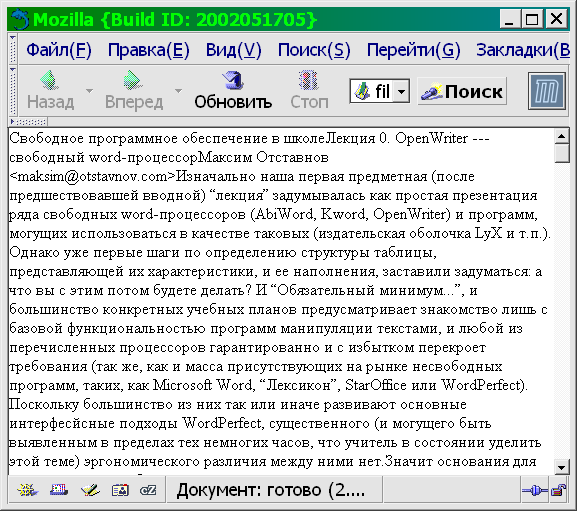Expand the collapsed toolbar grippy below navigation

coord(28,121)
